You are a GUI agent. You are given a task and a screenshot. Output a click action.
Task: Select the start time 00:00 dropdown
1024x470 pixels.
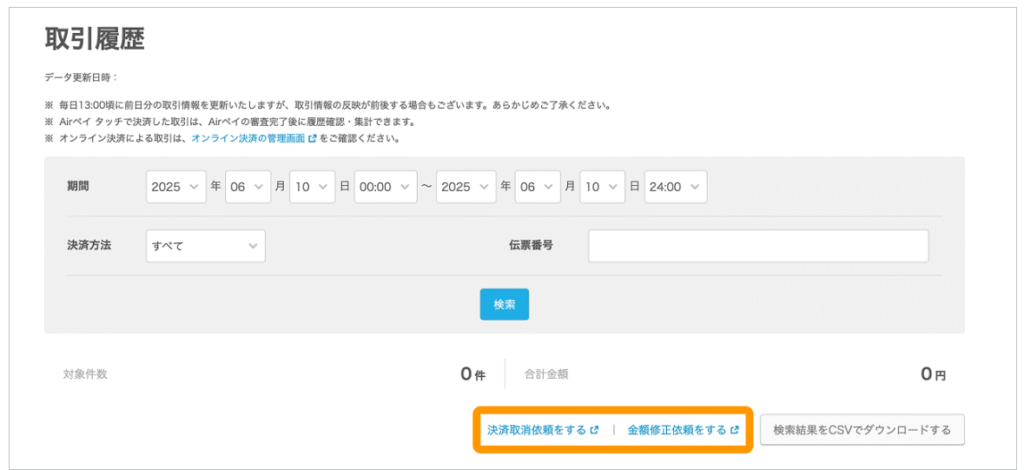coord(385,187)
